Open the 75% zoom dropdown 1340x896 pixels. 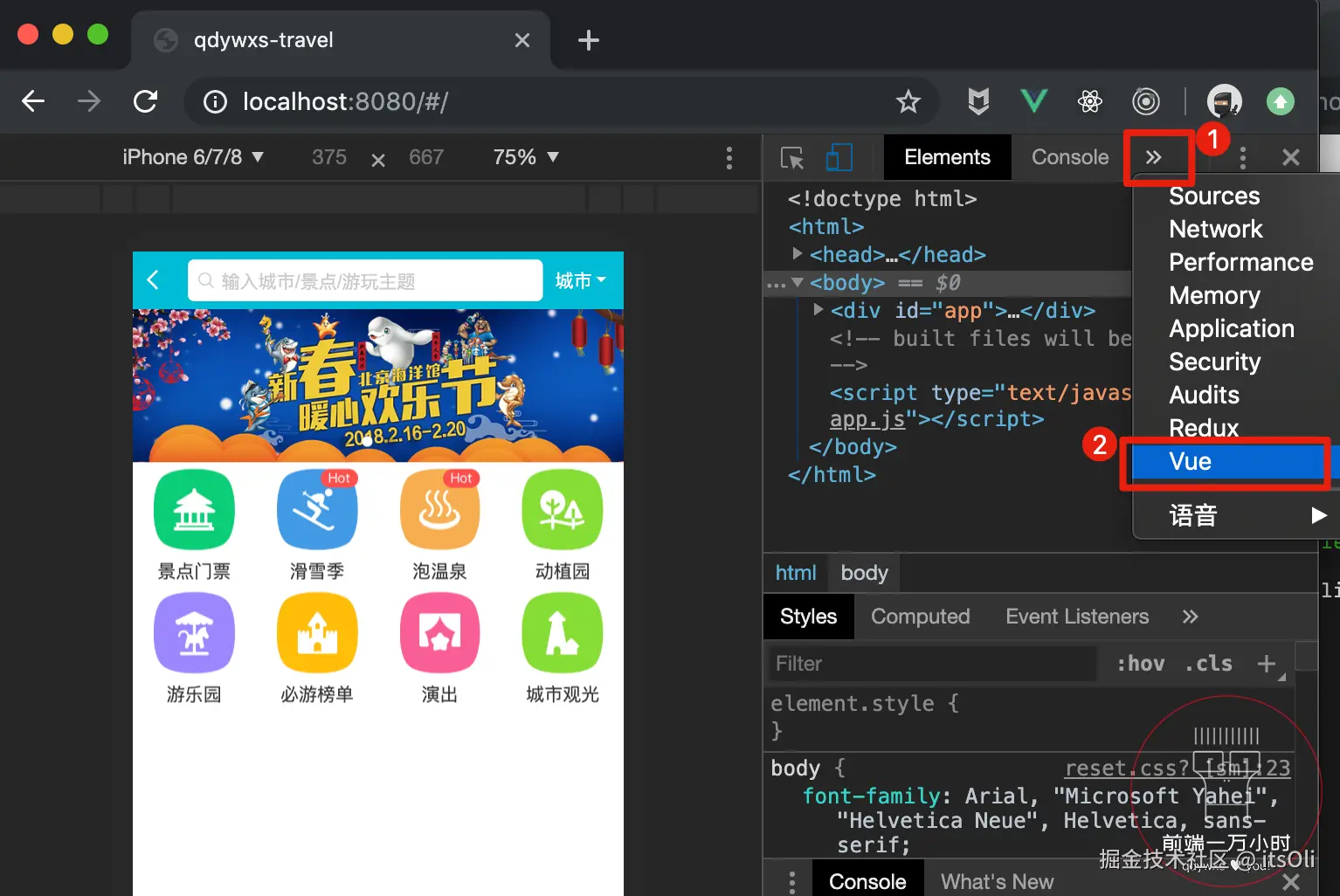tap(526, 157)
